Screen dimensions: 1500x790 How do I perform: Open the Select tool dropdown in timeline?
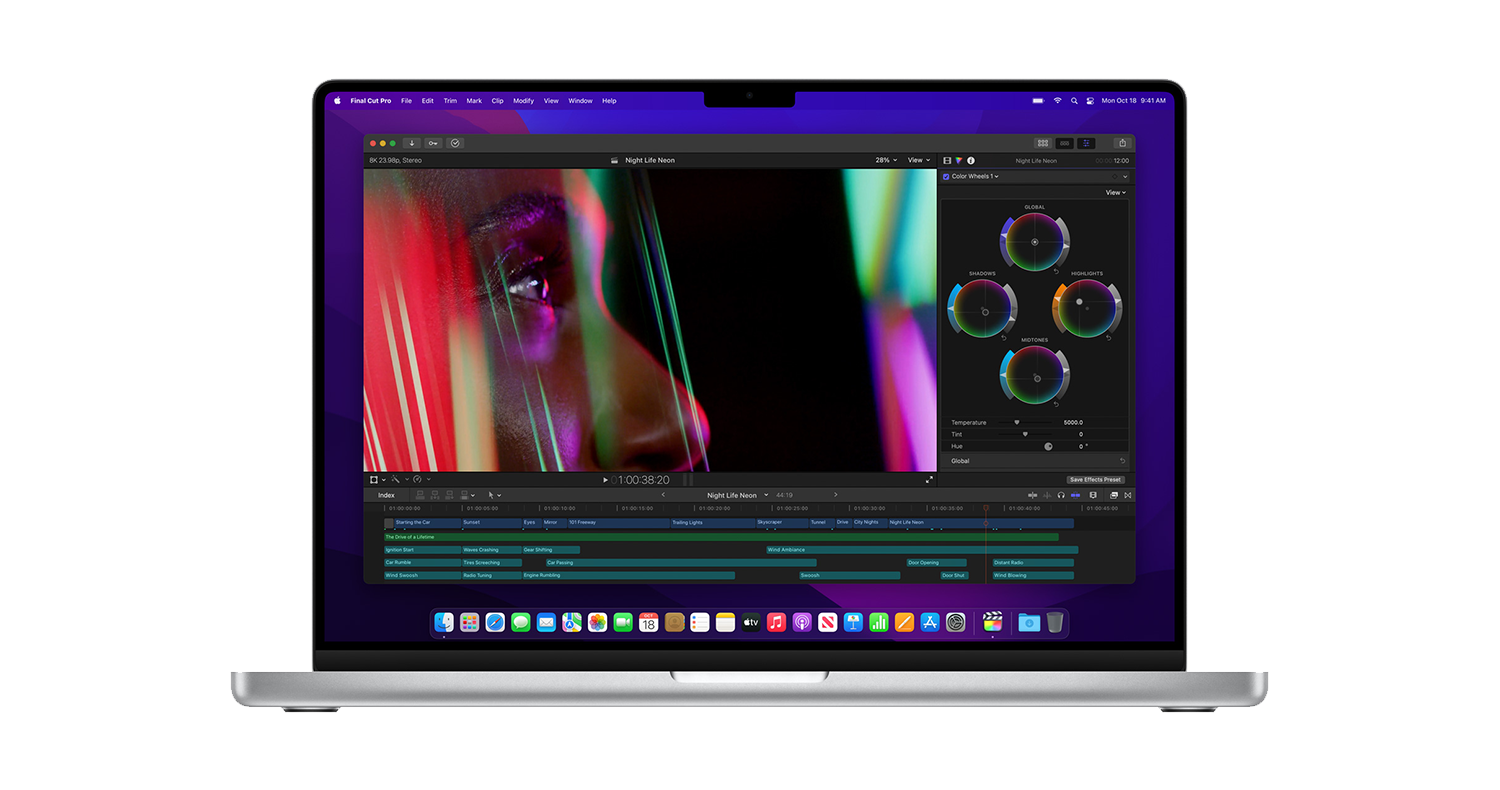tap(494, 495)
